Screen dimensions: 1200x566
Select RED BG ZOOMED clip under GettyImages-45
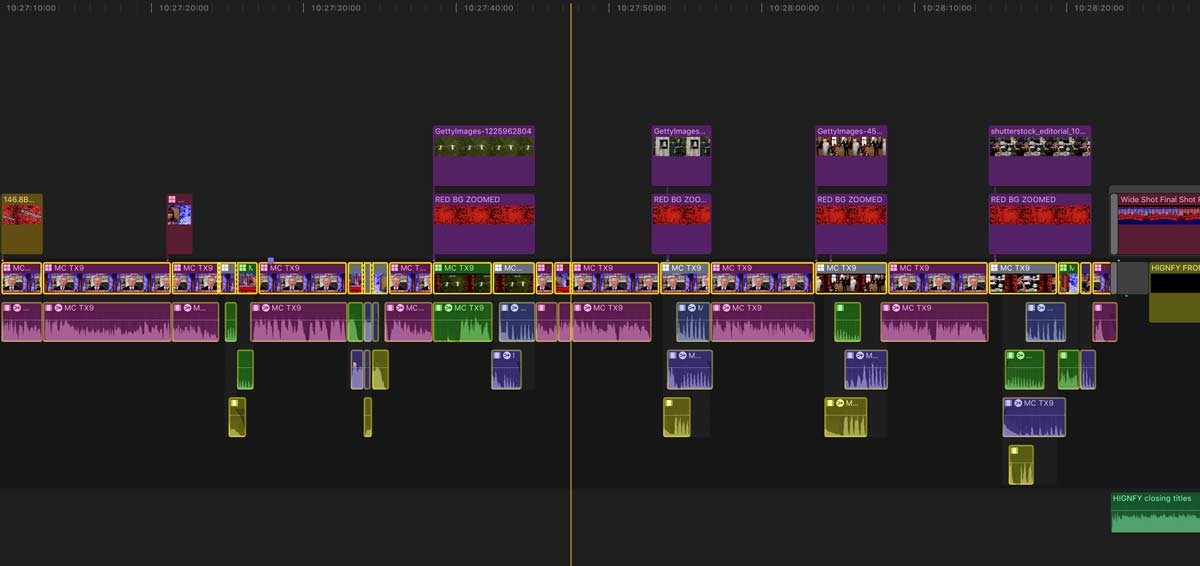[x=851, y=224]
